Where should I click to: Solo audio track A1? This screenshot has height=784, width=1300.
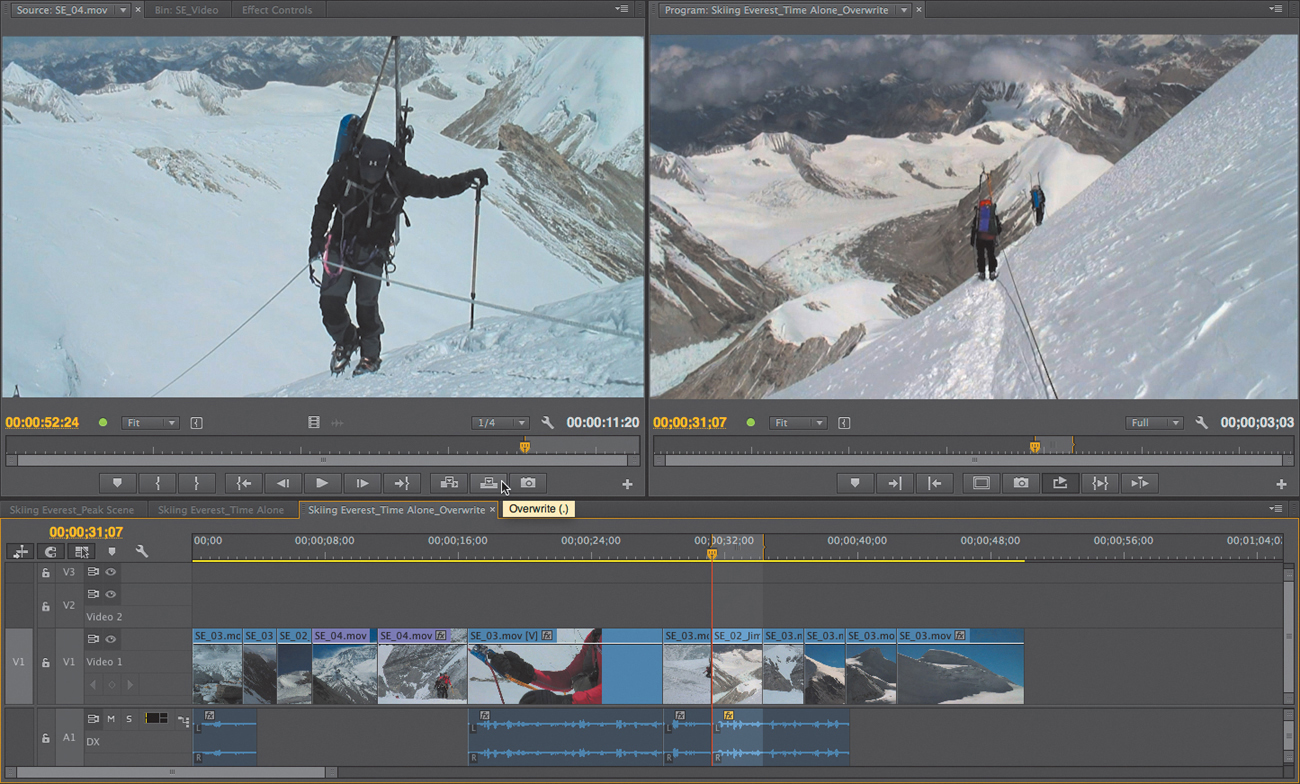[x=129, y=719]
